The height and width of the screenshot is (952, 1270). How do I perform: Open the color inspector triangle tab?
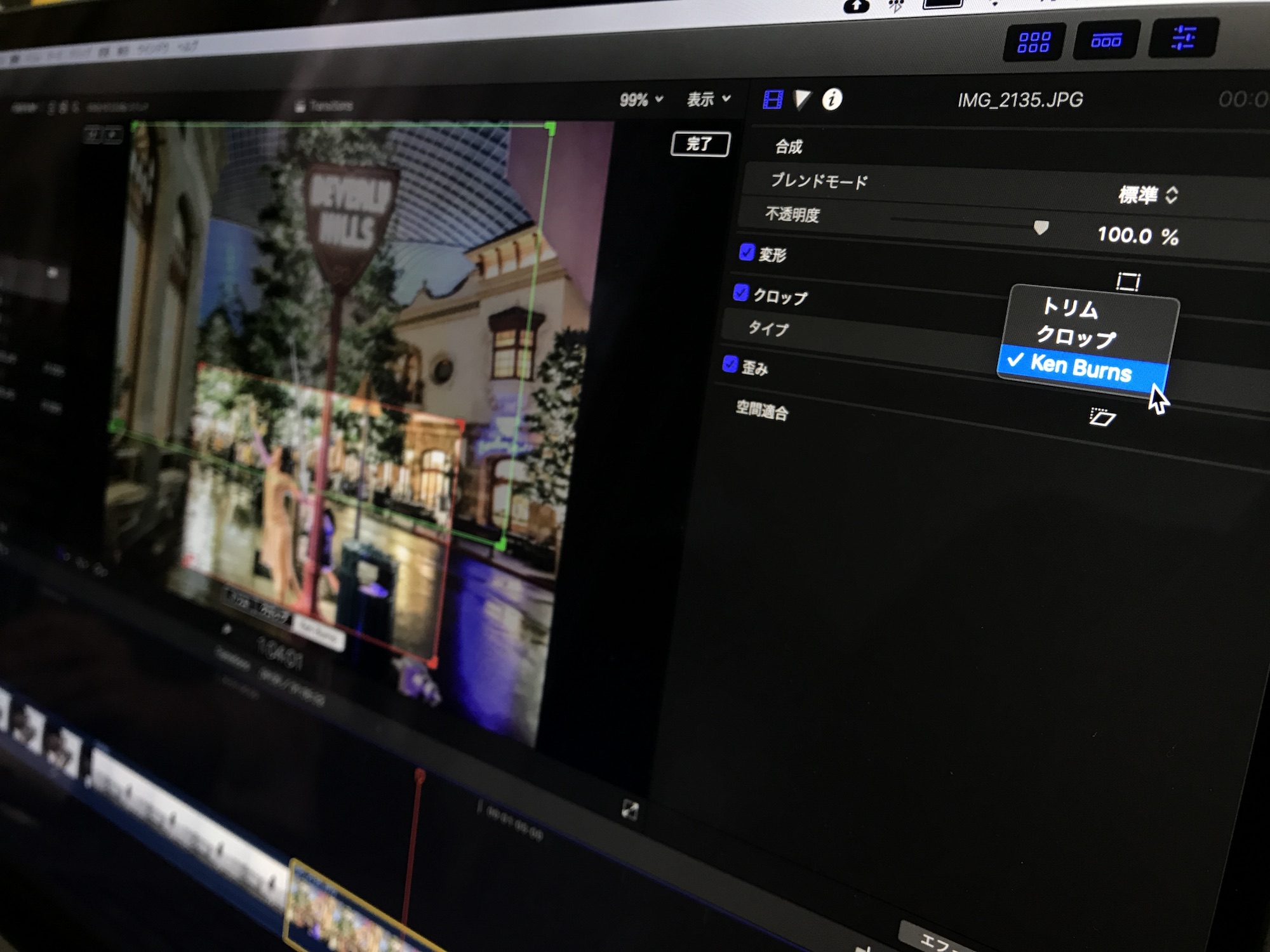click(802, 100)
